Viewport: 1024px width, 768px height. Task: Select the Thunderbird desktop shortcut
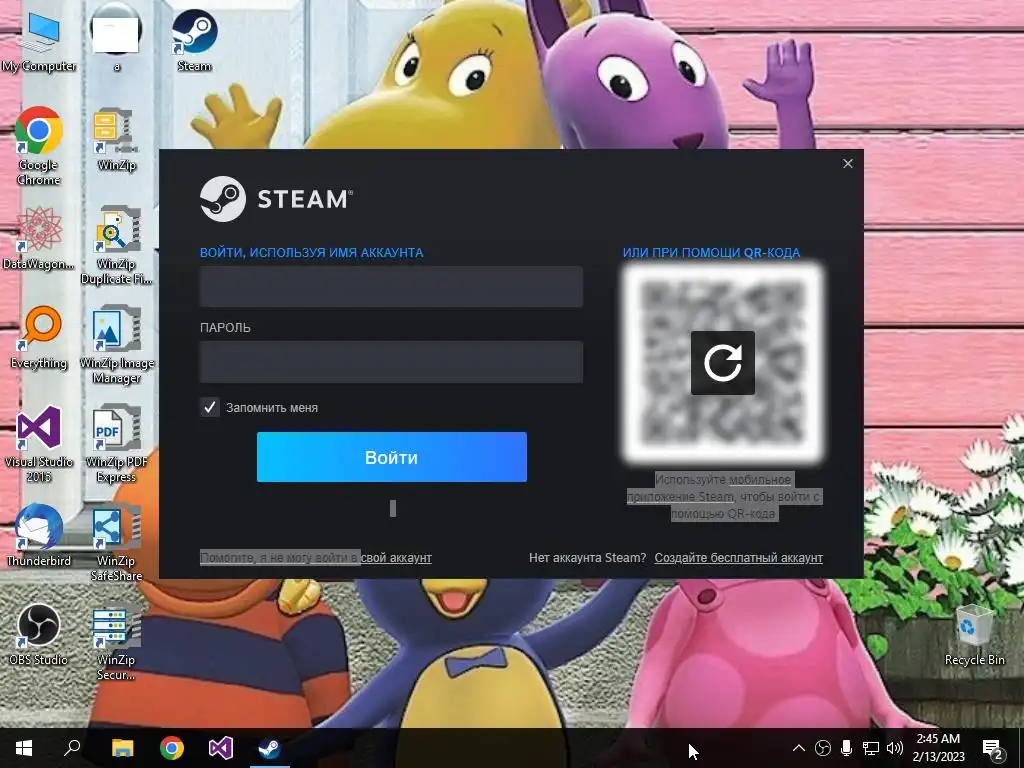pos(39,536)
